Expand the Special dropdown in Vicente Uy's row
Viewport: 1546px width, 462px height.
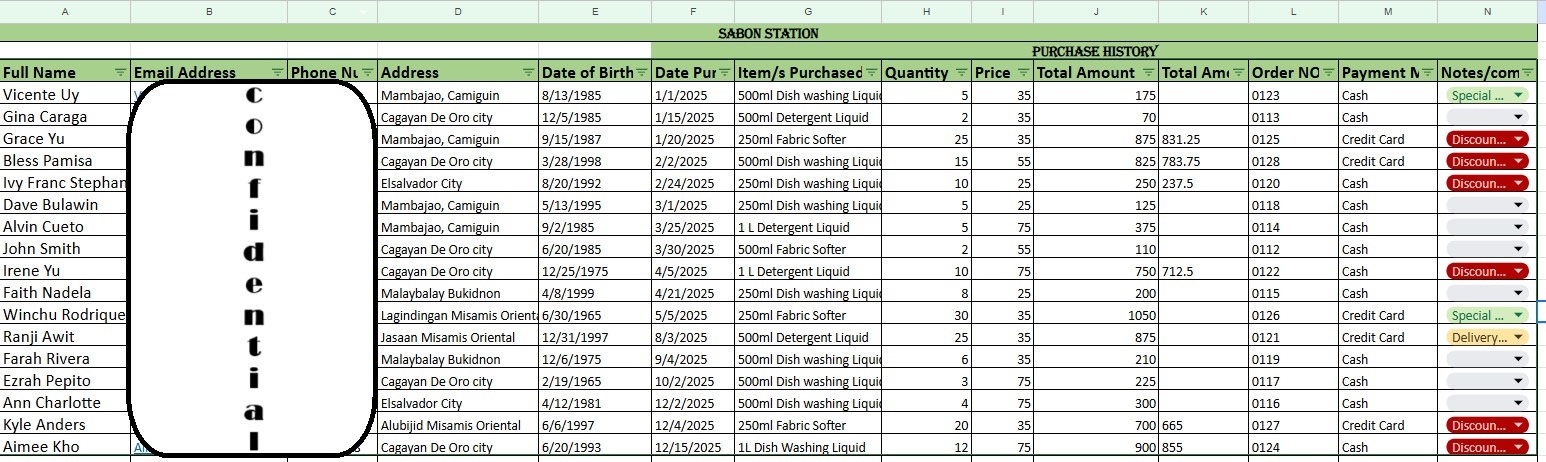(1519, 95)
